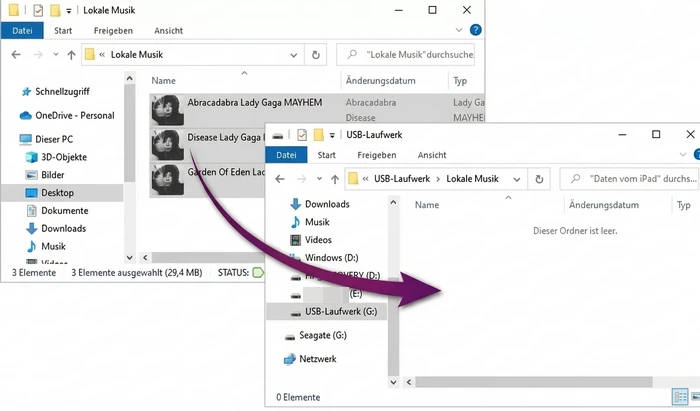Click properties quick-access icon in USB-Laufwerk title bar
Image resolution: width=700 pixels, height=411 pixels.
[302, 134]
